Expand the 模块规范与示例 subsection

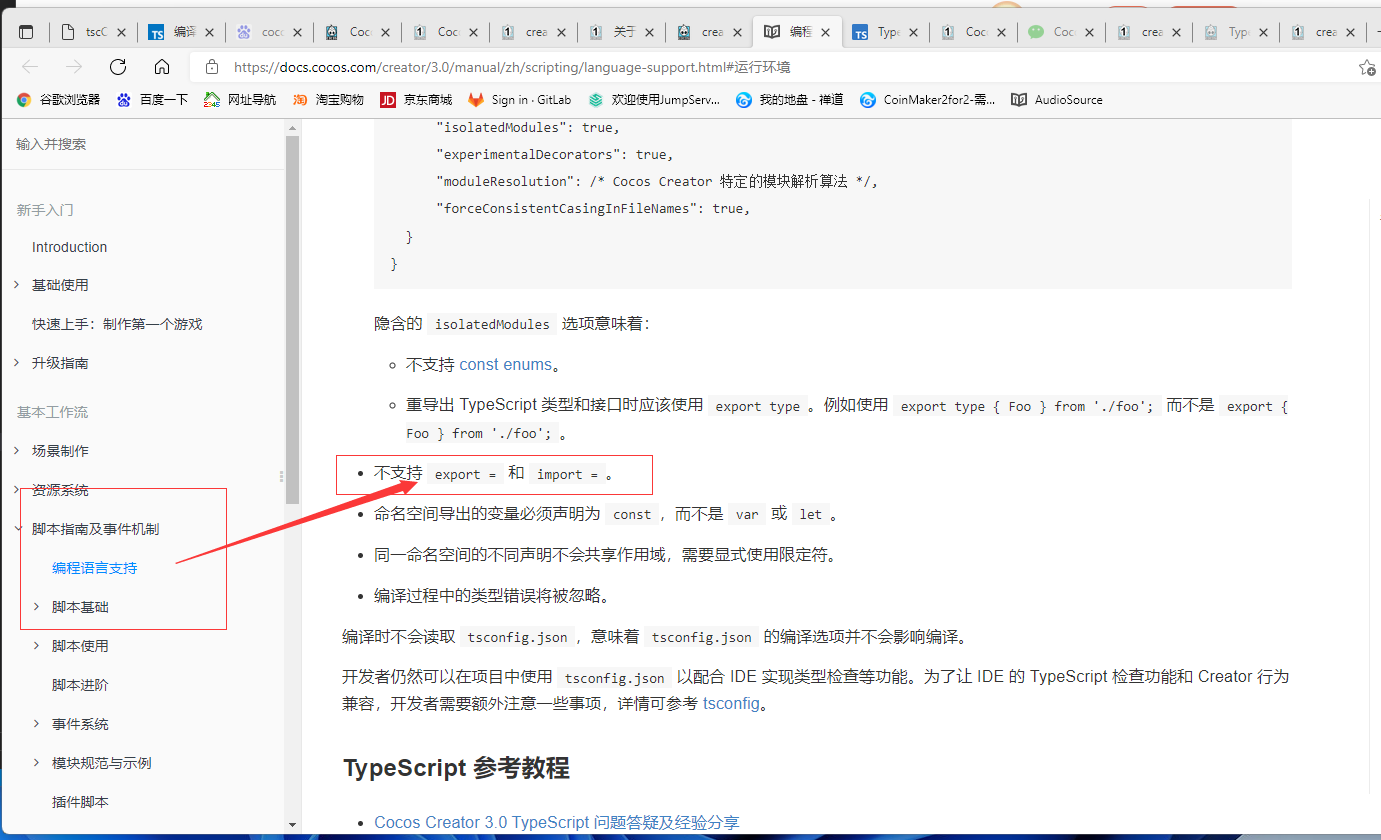pyautogui.click(x=37, y=763)
